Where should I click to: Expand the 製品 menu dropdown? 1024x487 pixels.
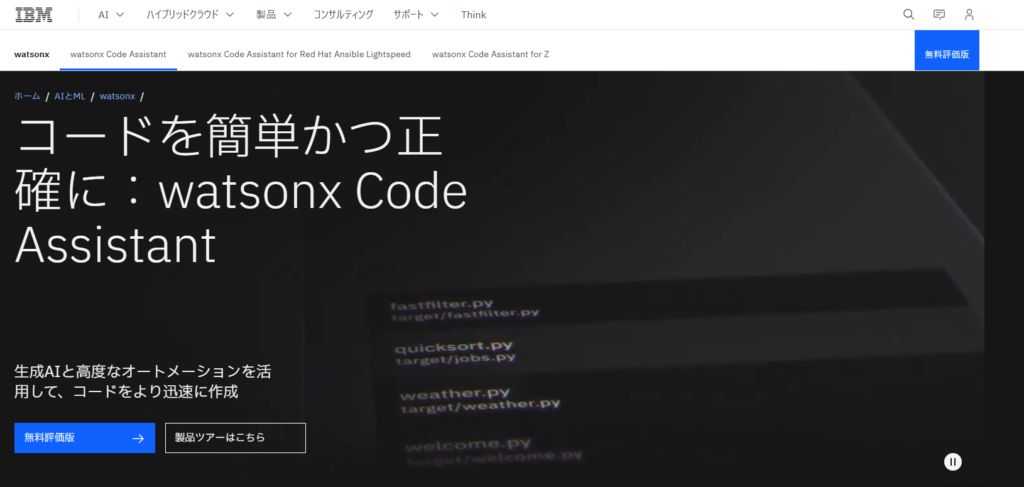click(274, 14)
